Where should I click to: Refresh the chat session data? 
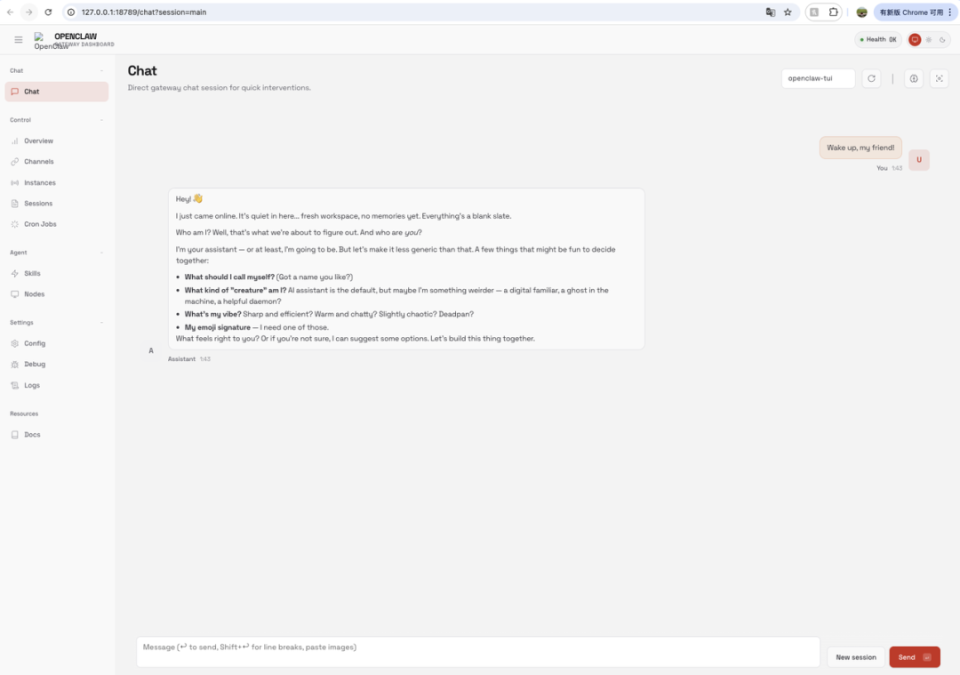point(871,78)
